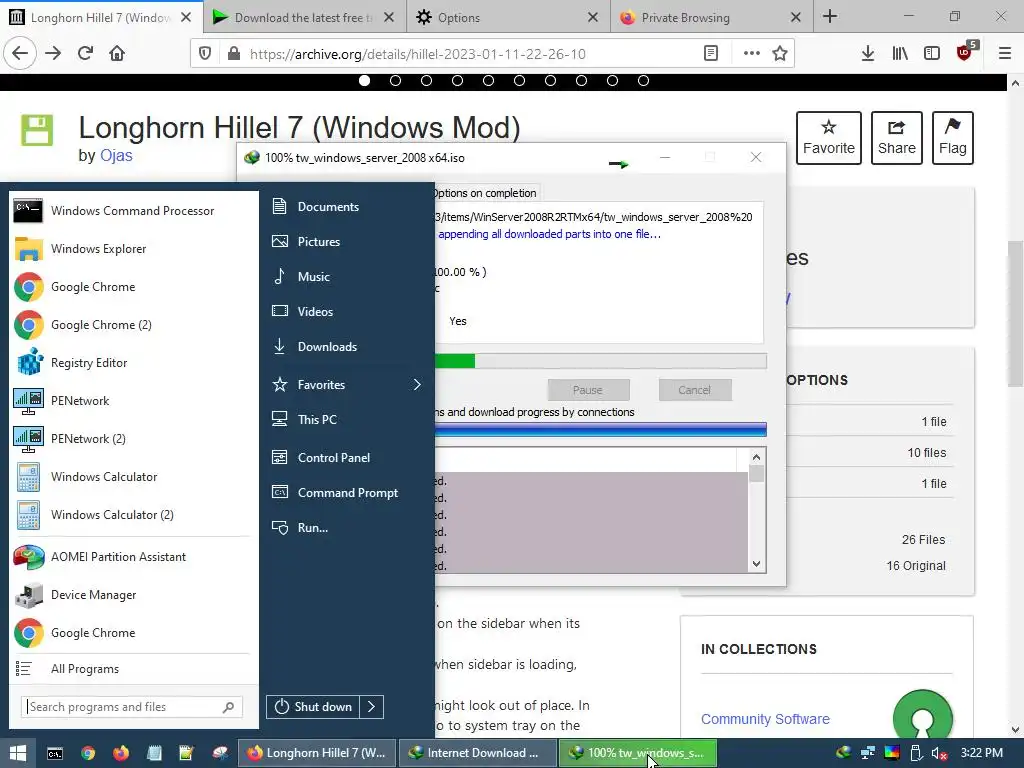The width and height of the screenshot is (1024, 768).
Task: Select the Options on completion tab
Action: (x=485, y=193)
